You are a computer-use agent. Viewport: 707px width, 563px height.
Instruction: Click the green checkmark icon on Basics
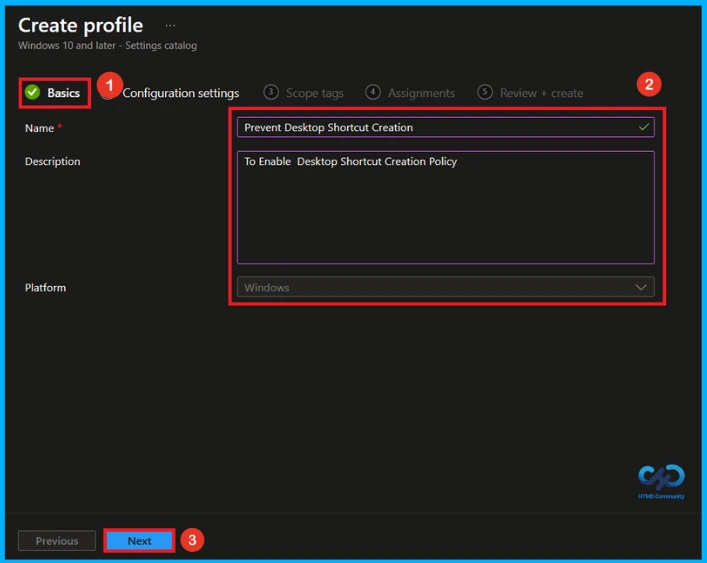click(32, 92)
